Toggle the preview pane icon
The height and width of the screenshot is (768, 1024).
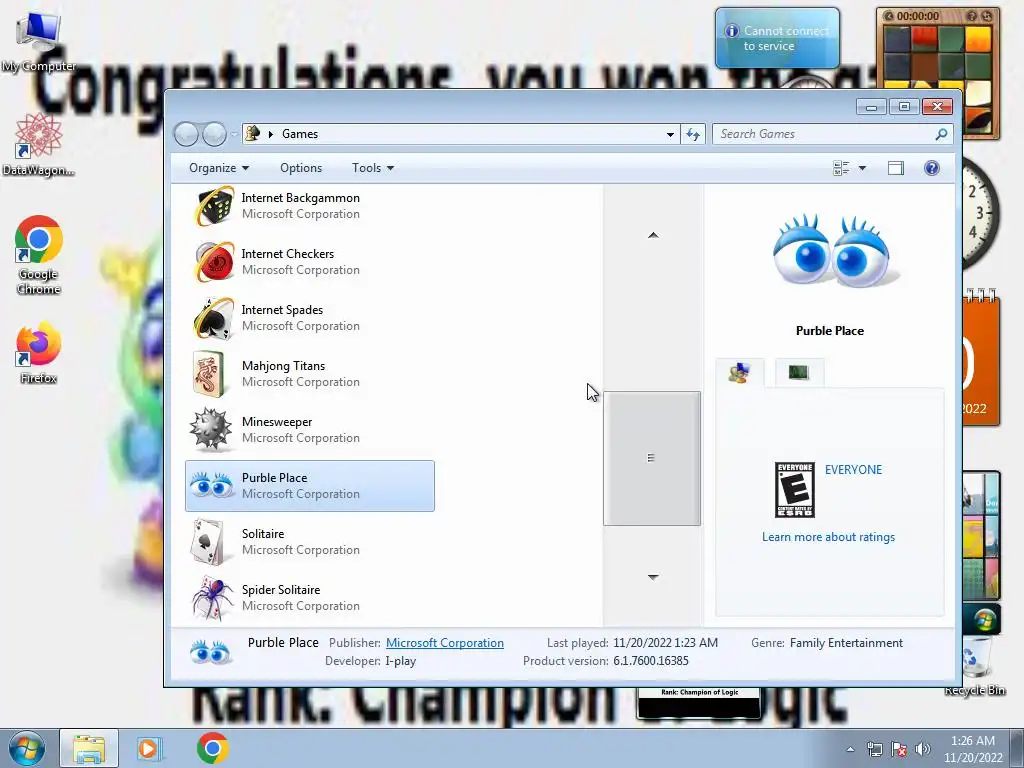(x=896, y=168)
